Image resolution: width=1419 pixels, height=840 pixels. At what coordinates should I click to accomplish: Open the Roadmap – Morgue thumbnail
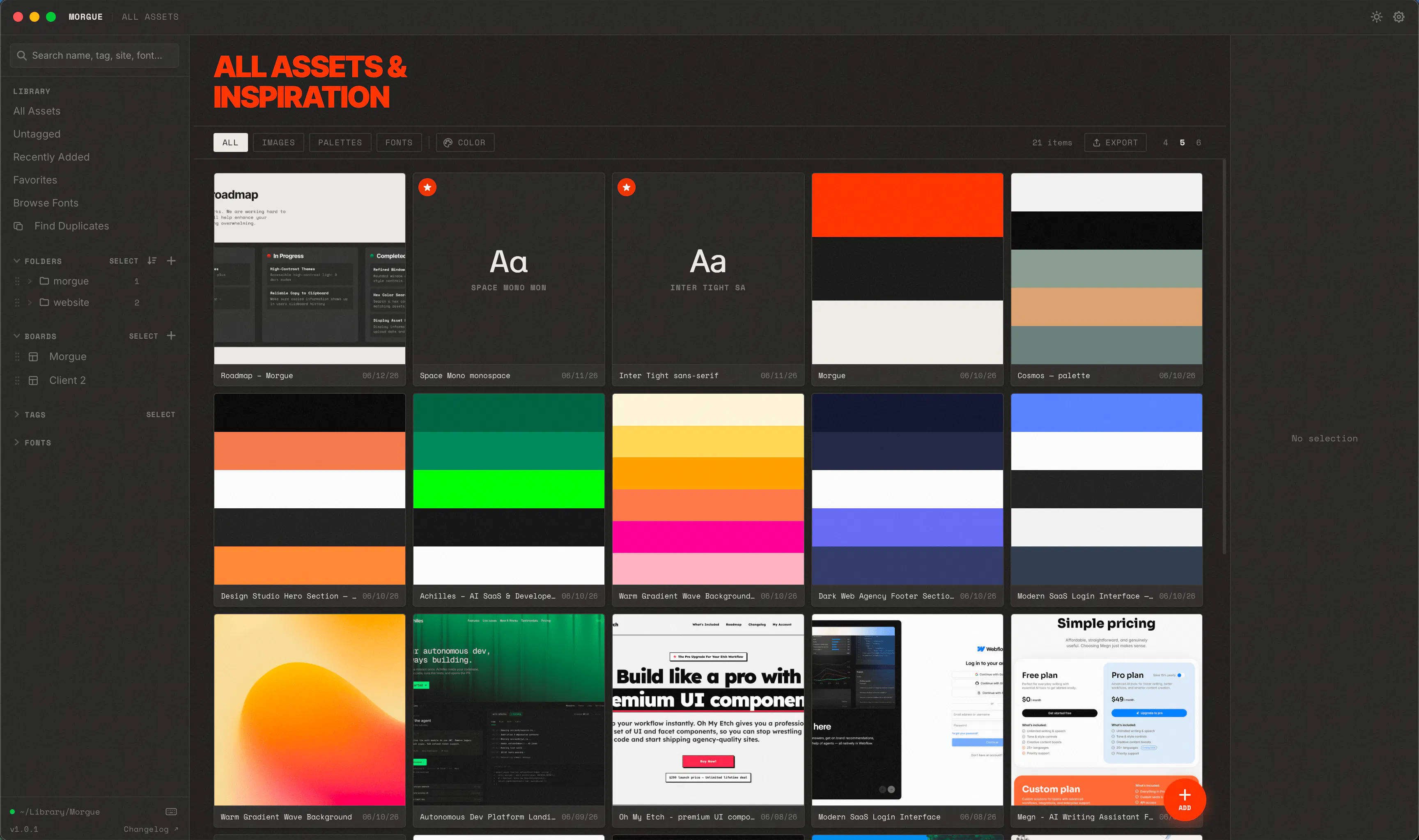point(310,269)
